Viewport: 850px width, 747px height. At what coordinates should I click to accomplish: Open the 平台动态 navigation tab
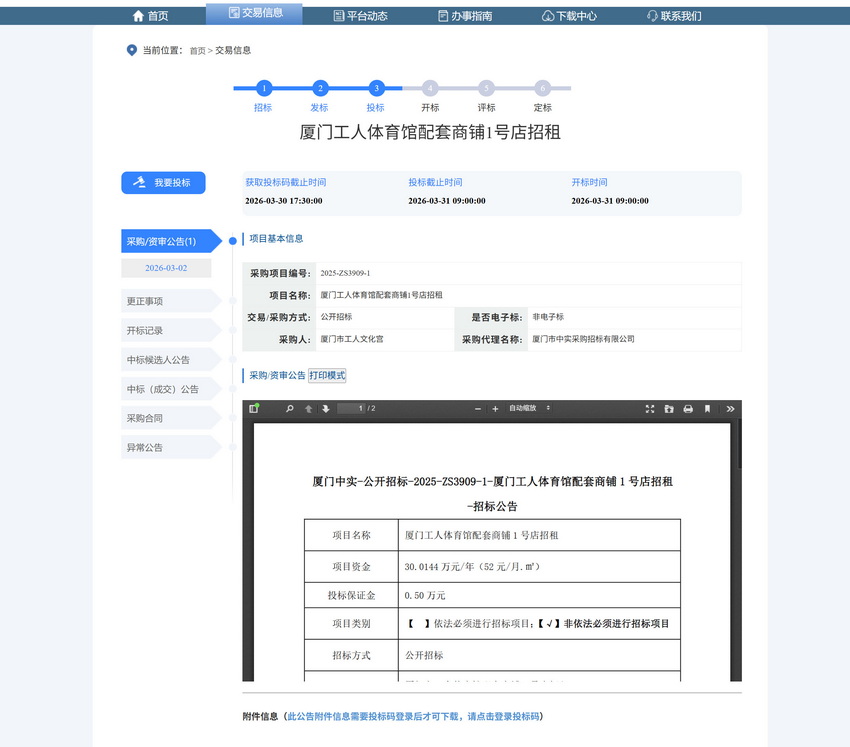(360, 16)
